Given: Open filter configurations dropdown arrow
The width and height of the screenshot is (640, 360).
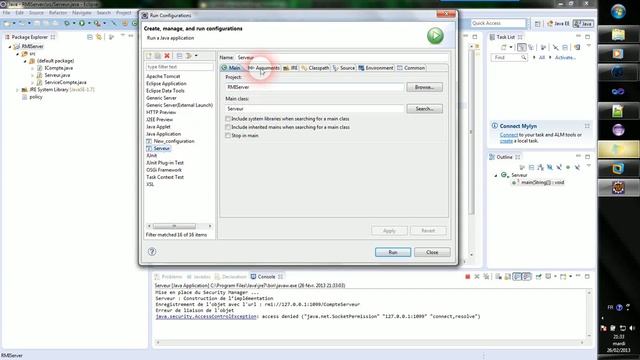Looking at the screenshot, I should click(x=196, y=56).
